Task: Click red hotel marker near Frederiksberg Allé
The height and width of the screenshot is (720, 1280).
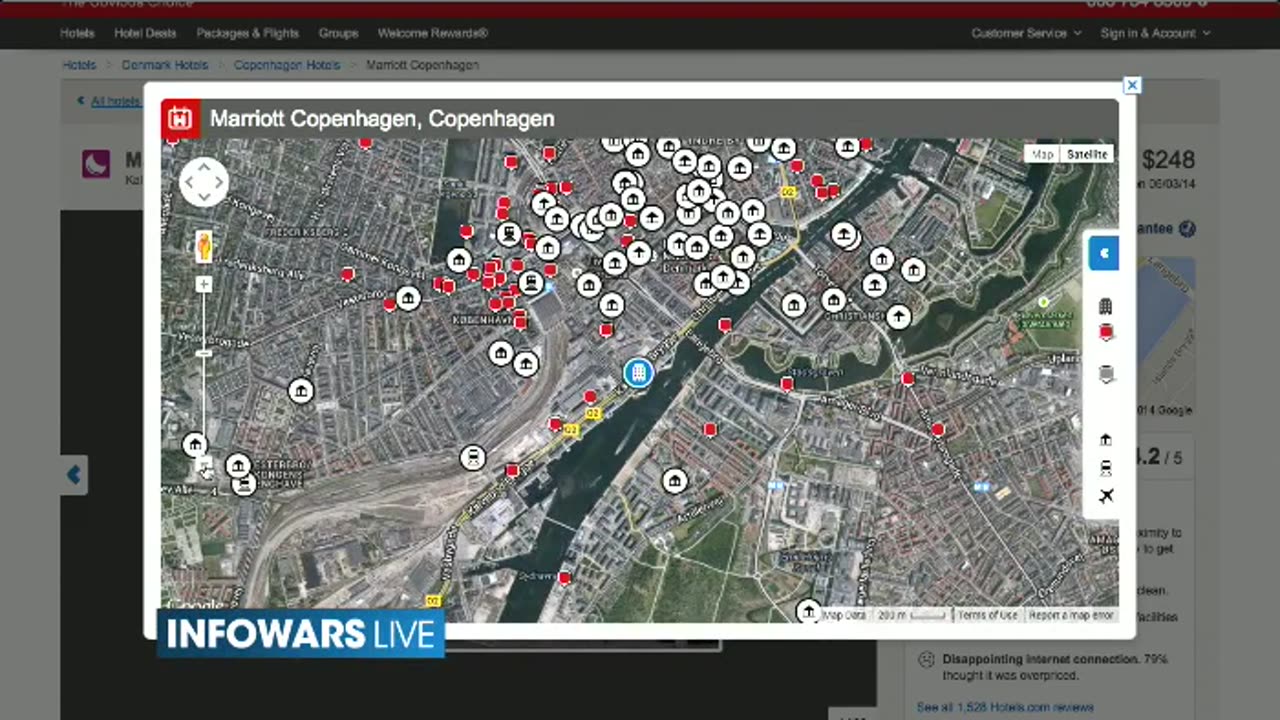Action: click(x=347, y=274)
